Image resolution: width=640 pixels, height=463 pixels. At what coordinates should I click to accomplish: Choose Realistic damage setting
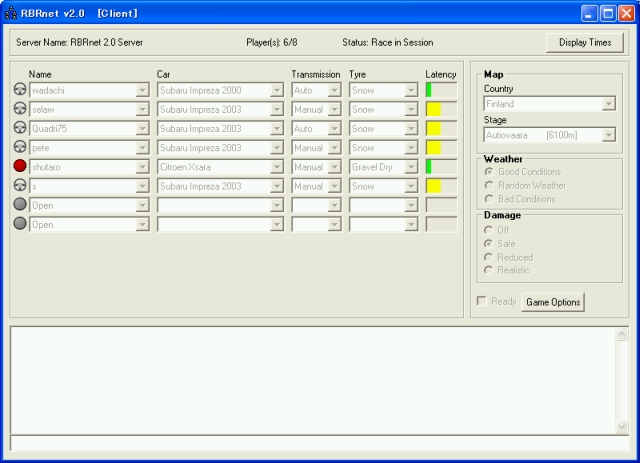tap(489, 270)
